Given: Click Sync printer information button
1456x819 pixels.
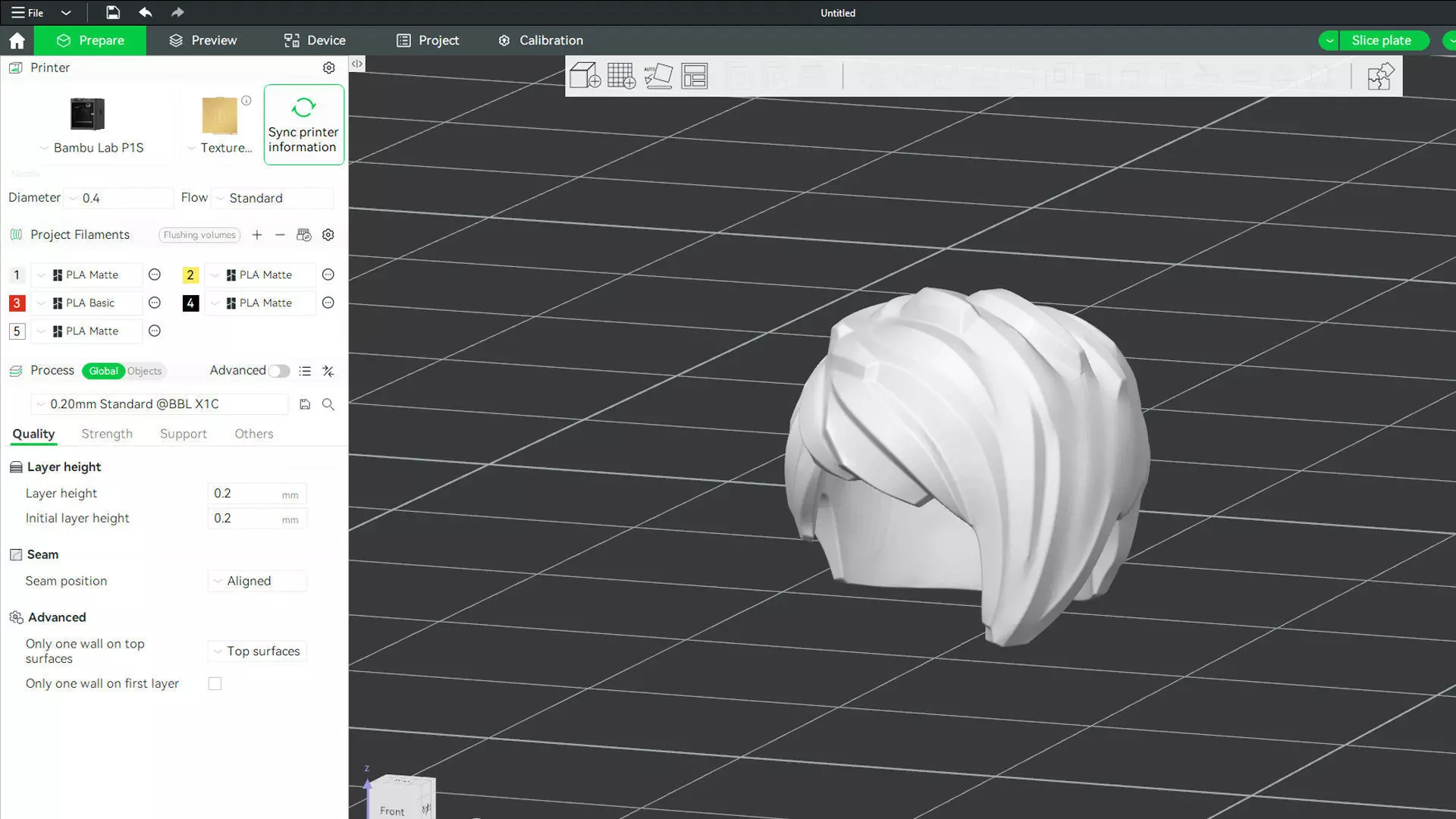Looking at the screenshot, I should (x=303, y=124).
